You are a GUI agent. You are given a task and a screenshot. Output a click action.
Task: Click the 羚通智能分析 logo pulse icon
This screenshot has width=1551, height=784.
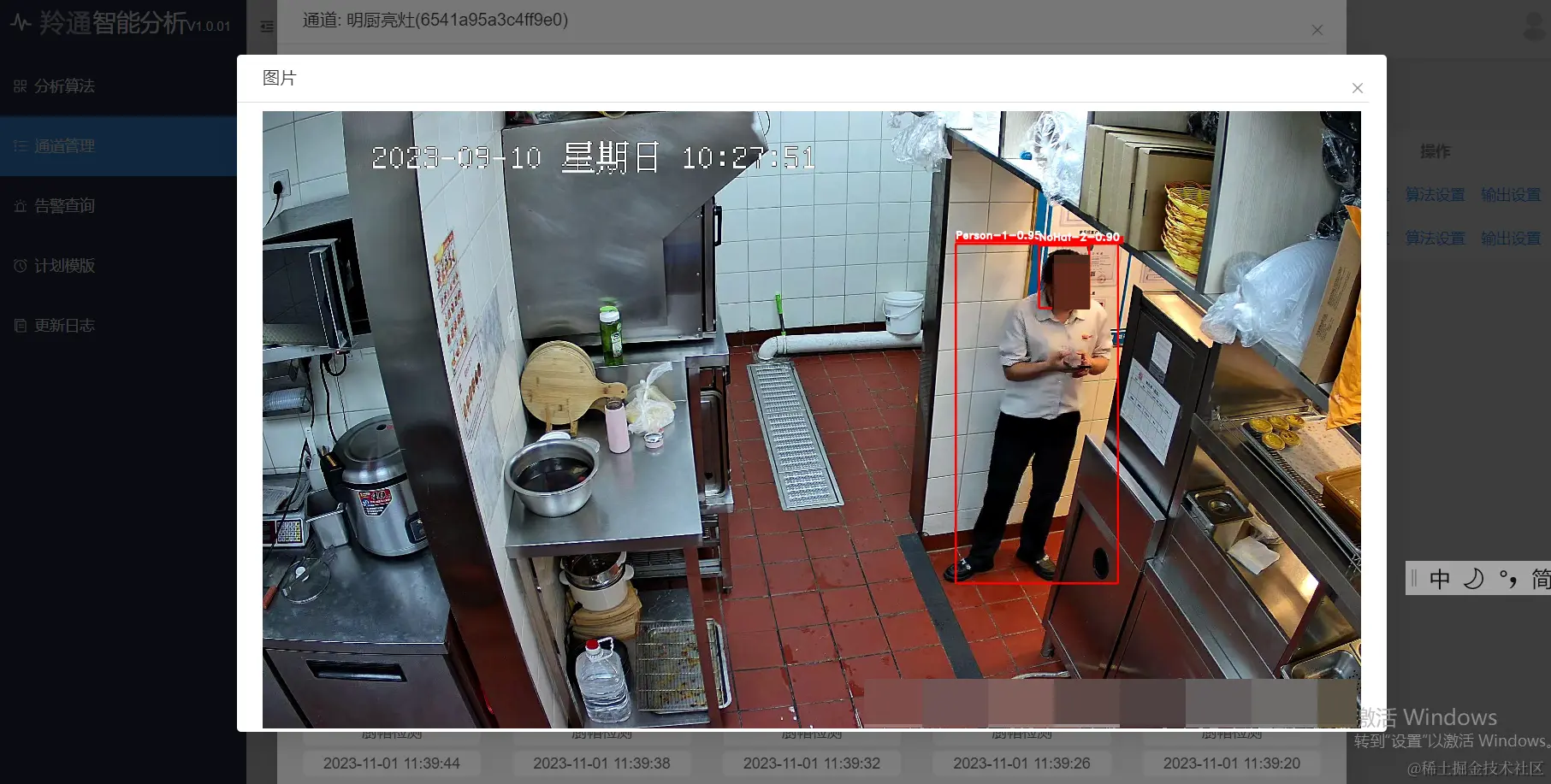pos(21,22)
